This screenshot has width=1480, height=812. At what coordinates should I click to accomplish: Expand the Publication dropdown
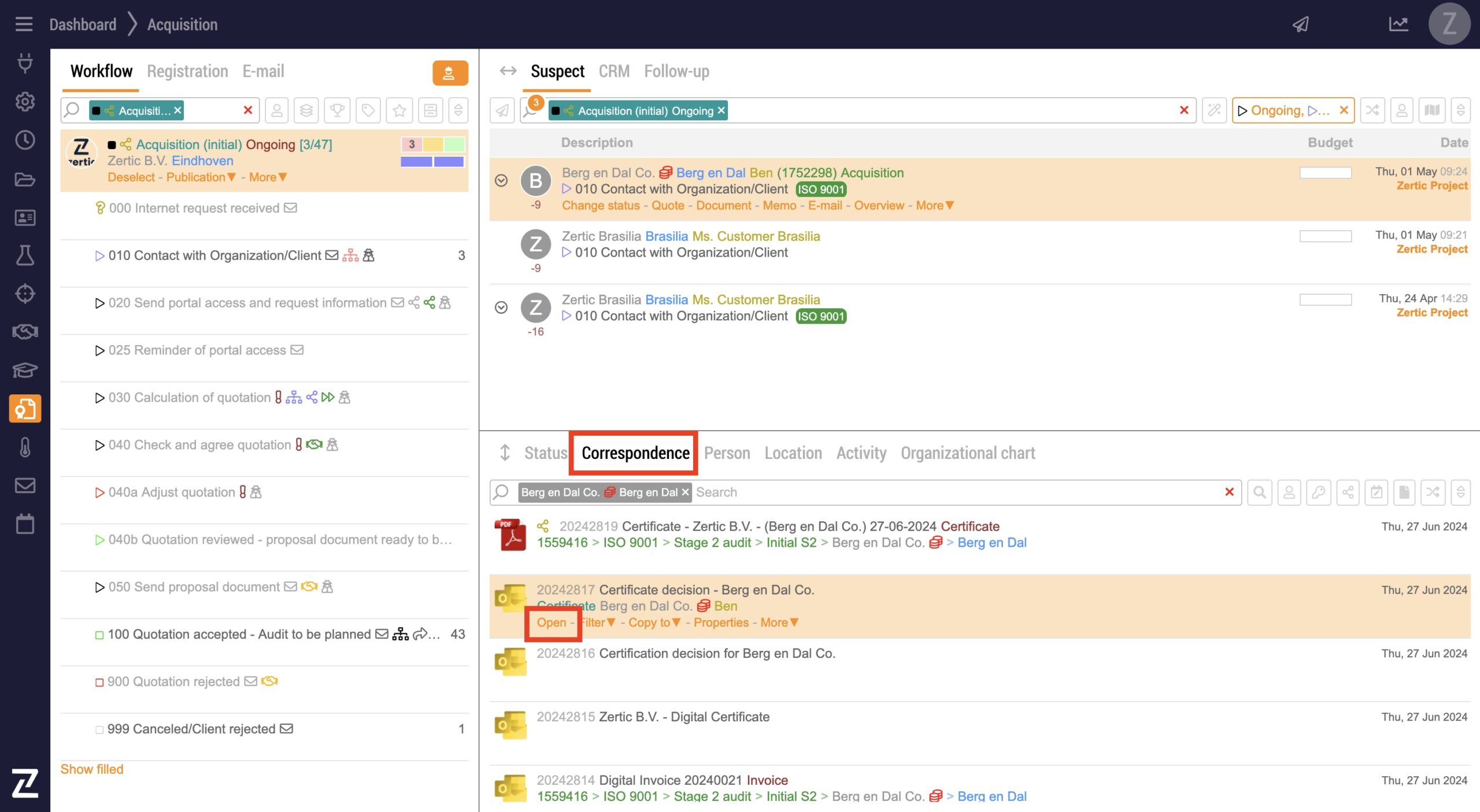201,177
